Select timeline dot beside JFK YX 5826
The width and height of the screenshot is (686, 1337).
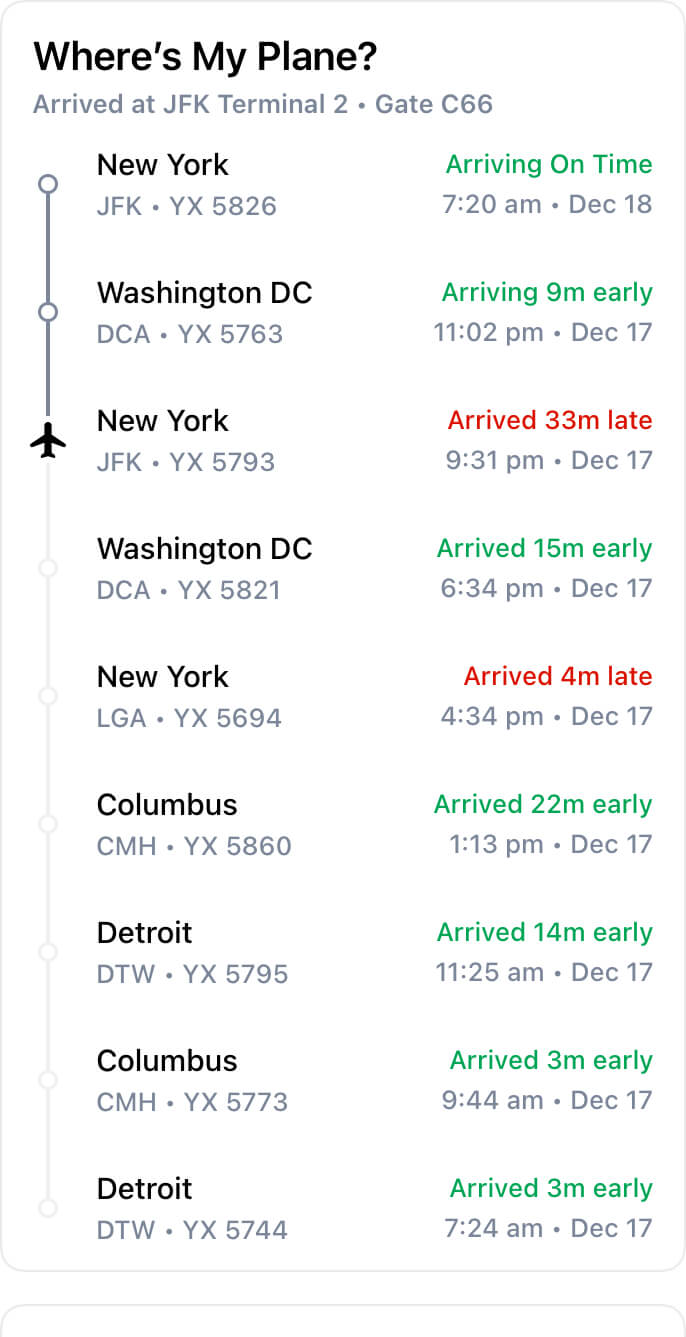tap(48, 184)
